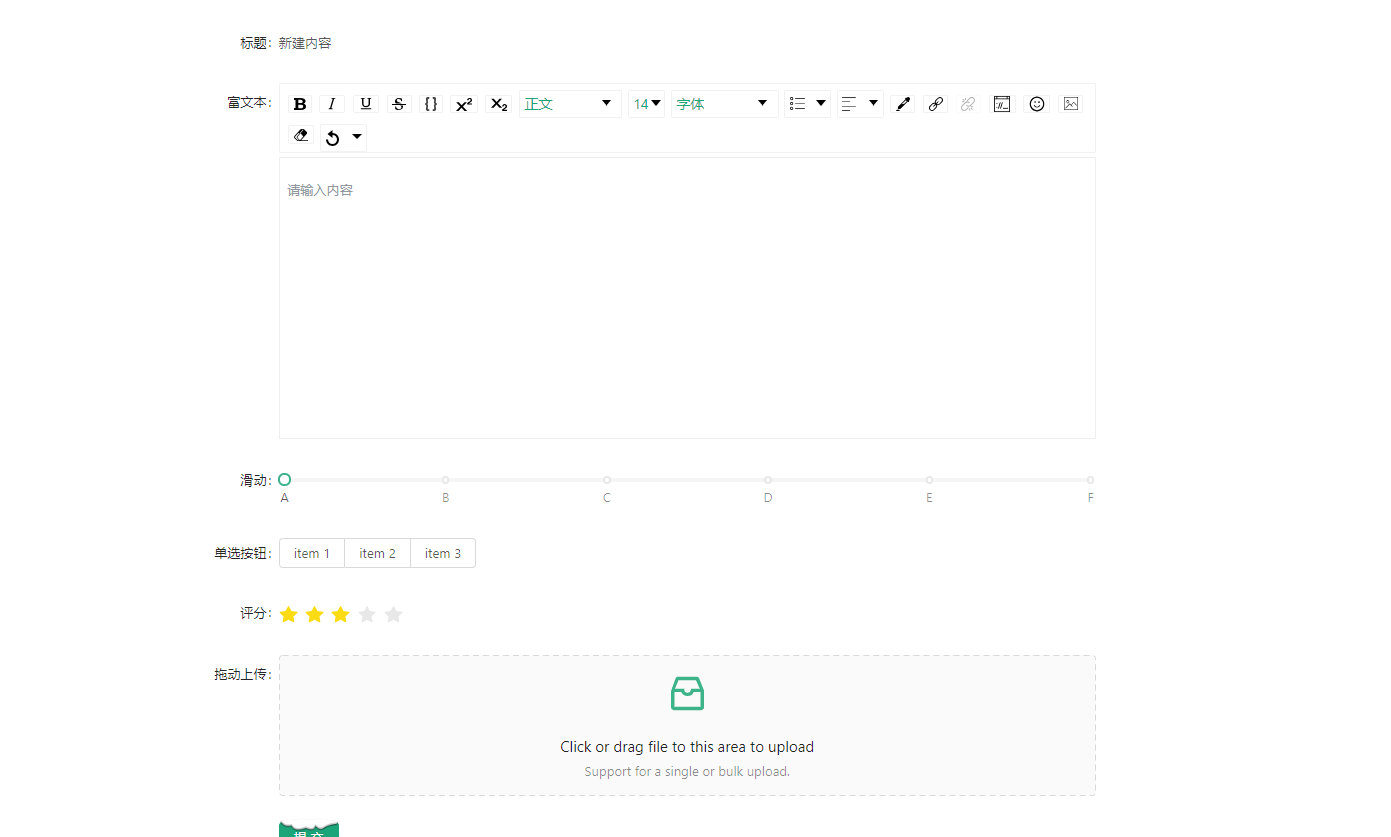Click the 单选按钮 field label
The image size is (1391, 837).
[242, 553]
